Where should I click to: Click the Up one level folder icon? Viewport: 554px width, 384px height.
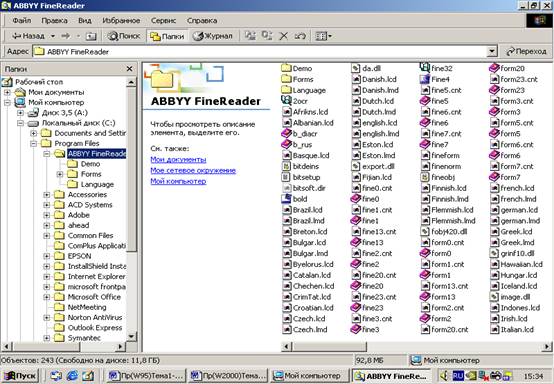click(x=91, y=36)
